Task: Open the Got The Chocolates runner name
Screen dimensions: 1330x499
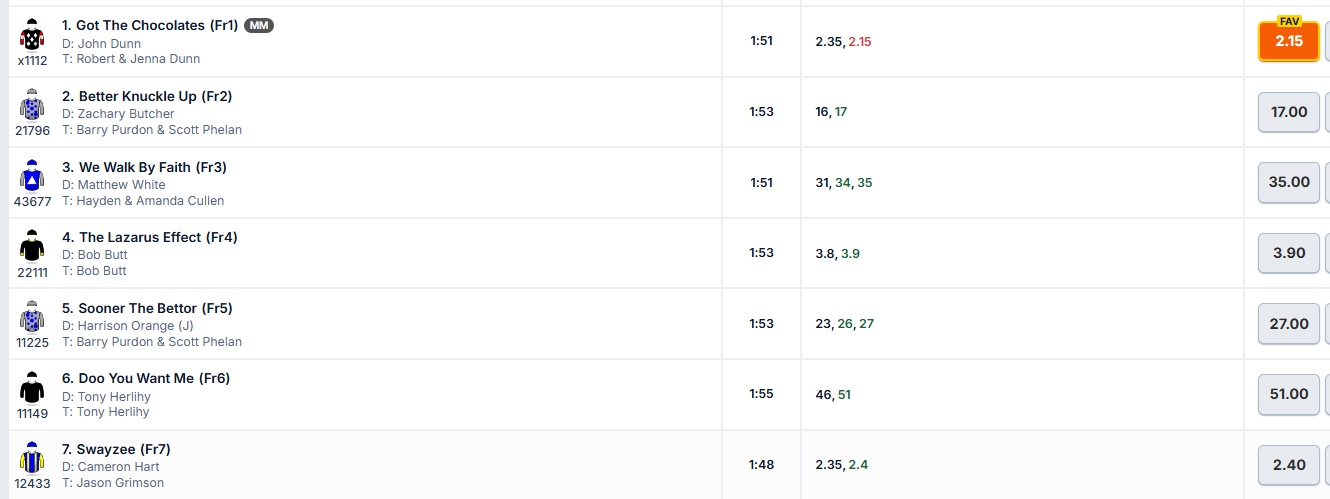Action: tap(150, 25)
